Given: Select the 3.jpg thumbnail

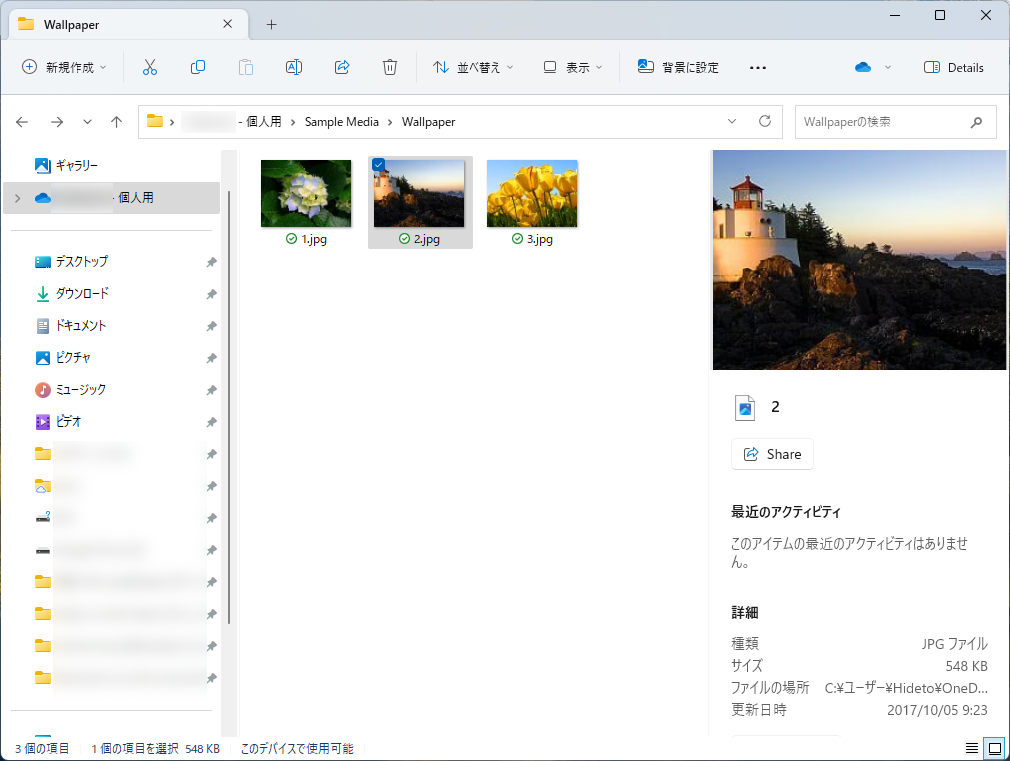Looking at the screenshot, I should coord(531,193).
